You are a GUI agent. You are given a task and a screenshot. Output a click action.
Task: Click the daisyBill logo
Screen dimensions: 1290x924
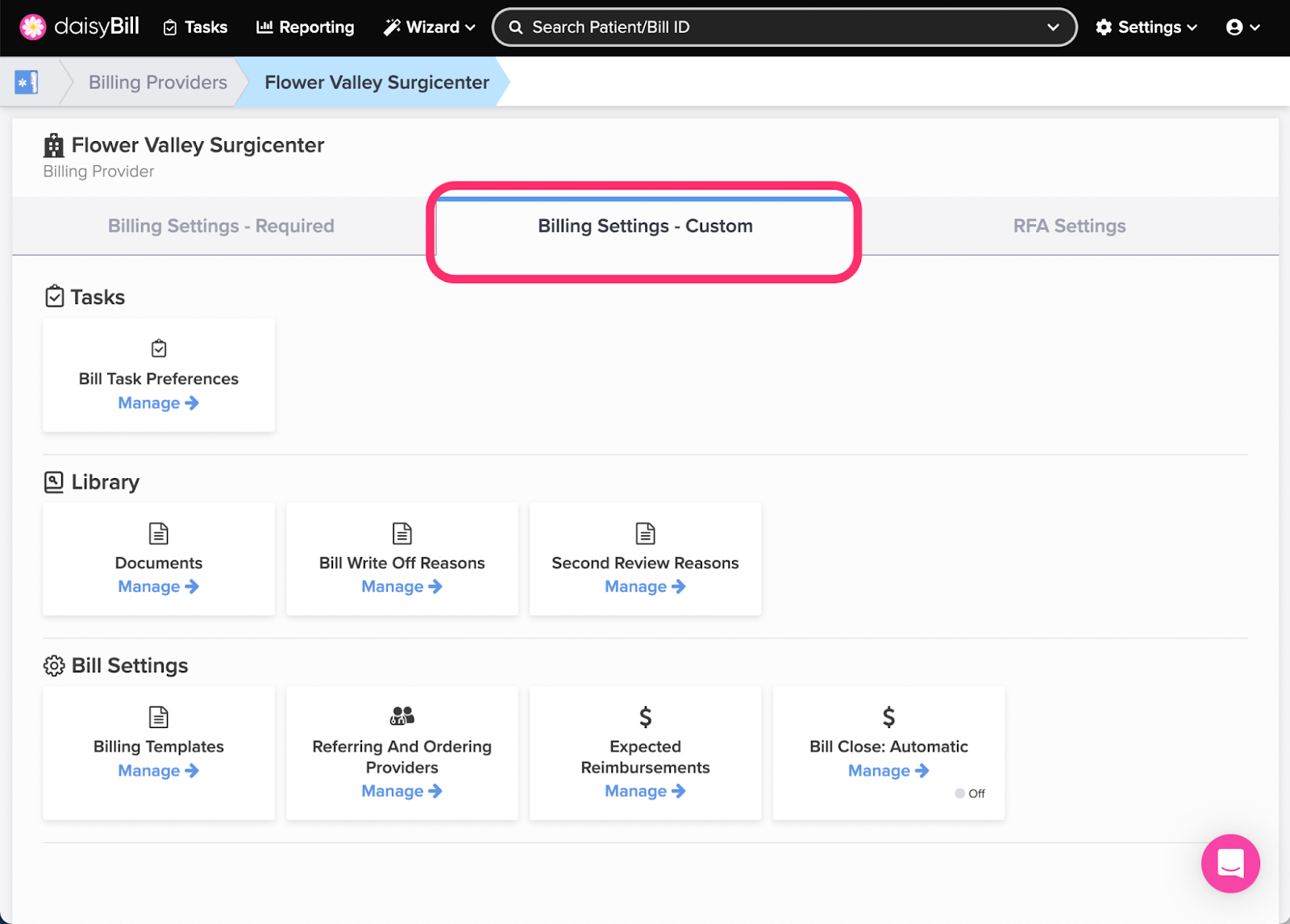tap(79, 27)
